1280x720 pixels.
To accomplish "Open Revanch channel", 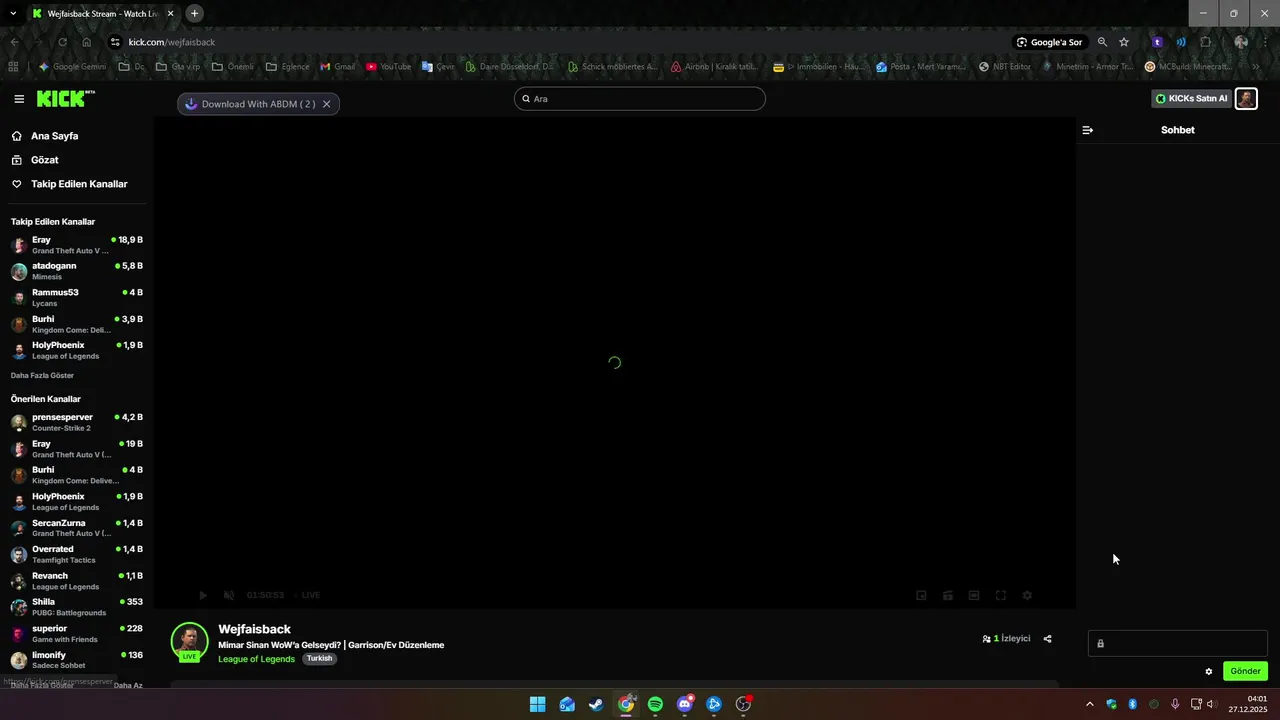I will pyautogui.click(x=77, y=581).
